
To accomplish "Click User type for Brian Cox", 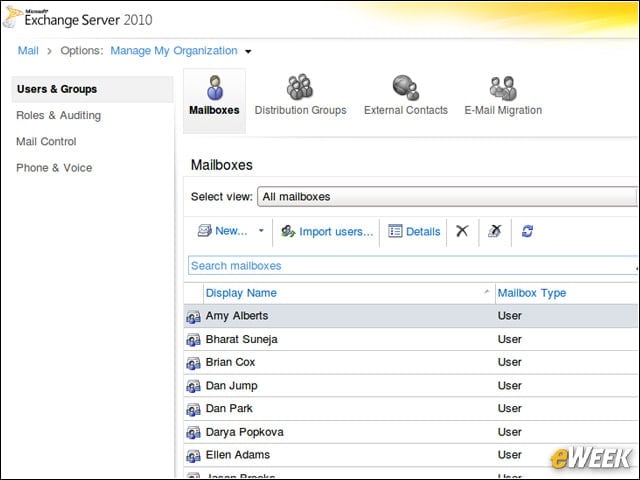I will coord(509,362).
